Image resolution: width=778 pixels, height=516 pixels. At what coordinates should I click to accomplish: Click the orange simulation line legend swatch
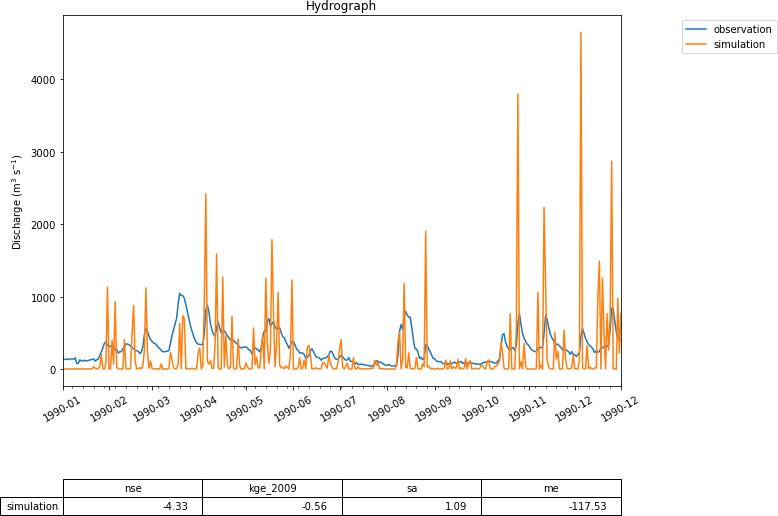click(697, 44)
